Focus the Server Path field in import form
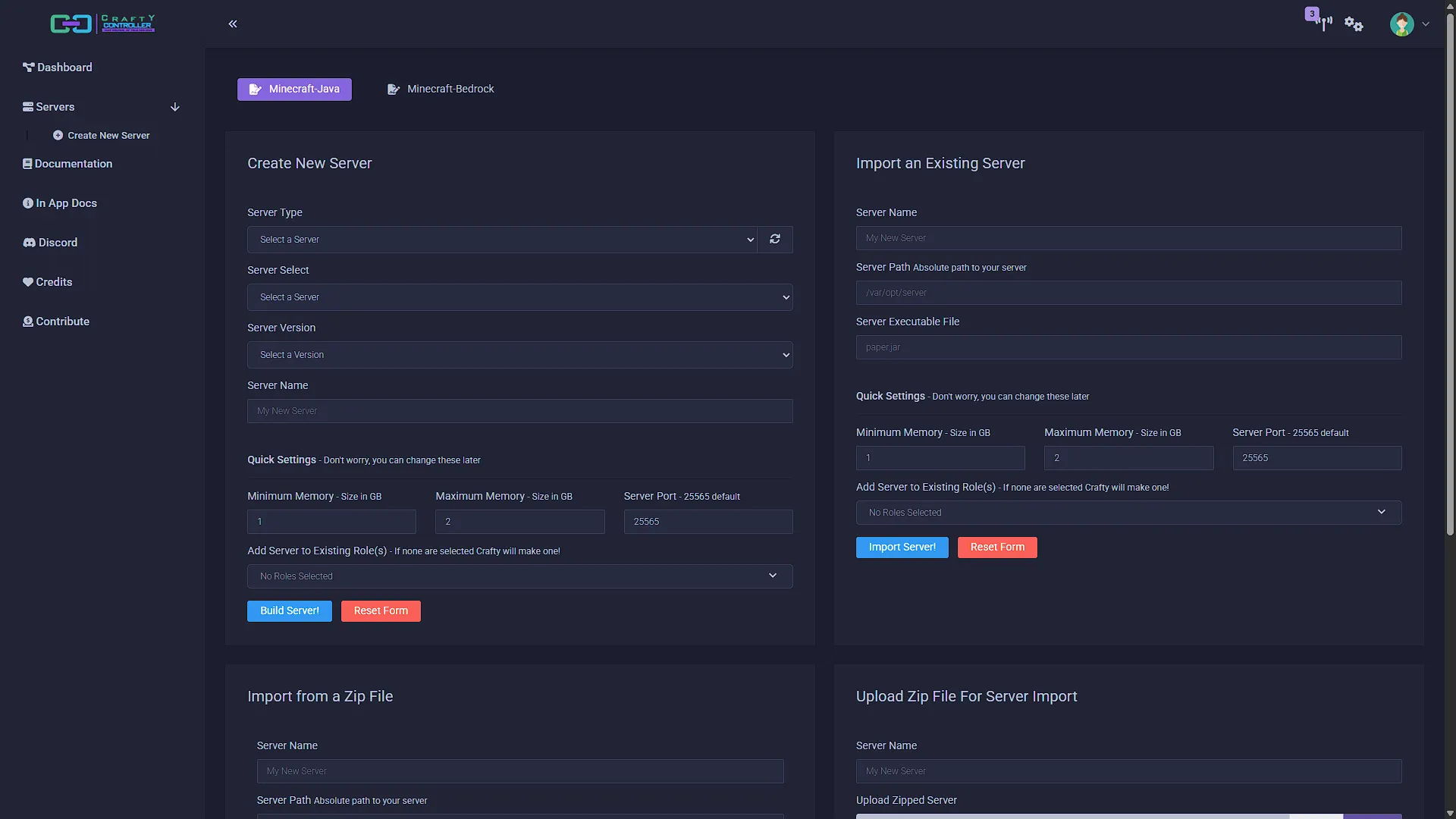The height and width of the screenshot is (819, 1456). pos(1128,293)
